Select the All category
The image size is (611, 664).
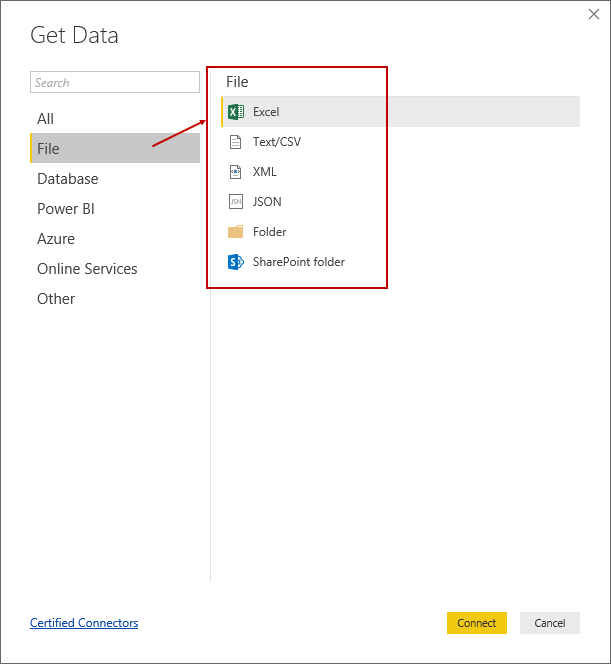click(46, 119)
